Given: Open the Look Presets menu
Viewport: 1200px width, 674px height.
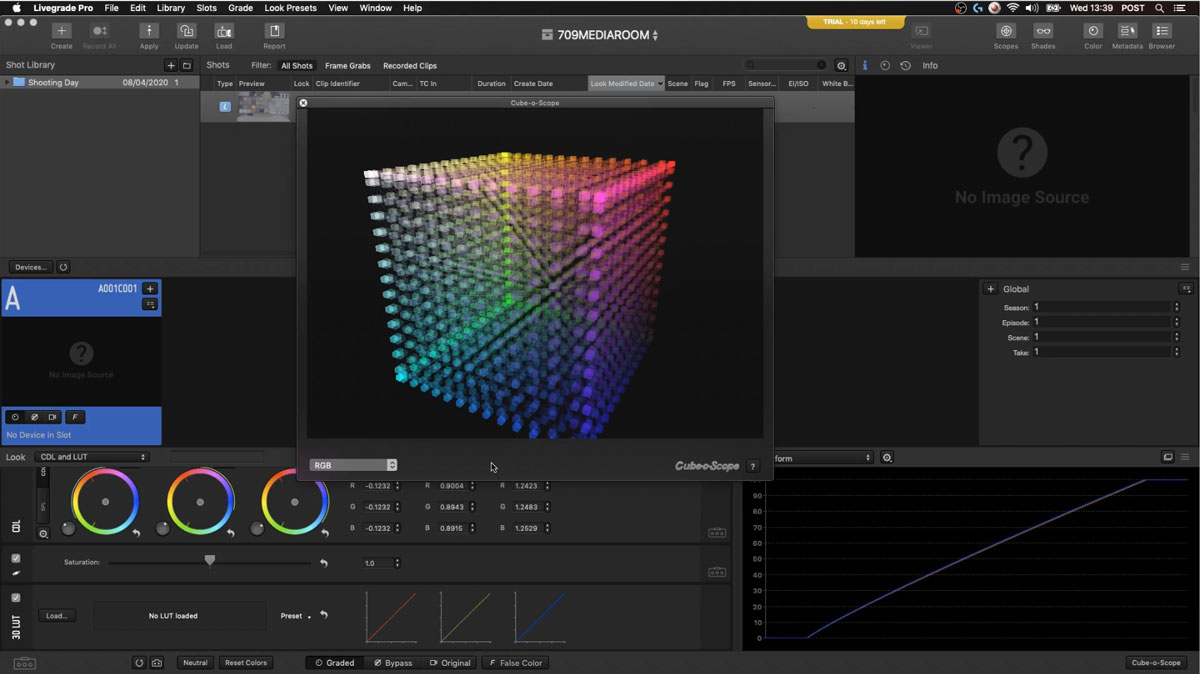Looking at the screenshot, I should pyautogui.click(x=290, y=7).
